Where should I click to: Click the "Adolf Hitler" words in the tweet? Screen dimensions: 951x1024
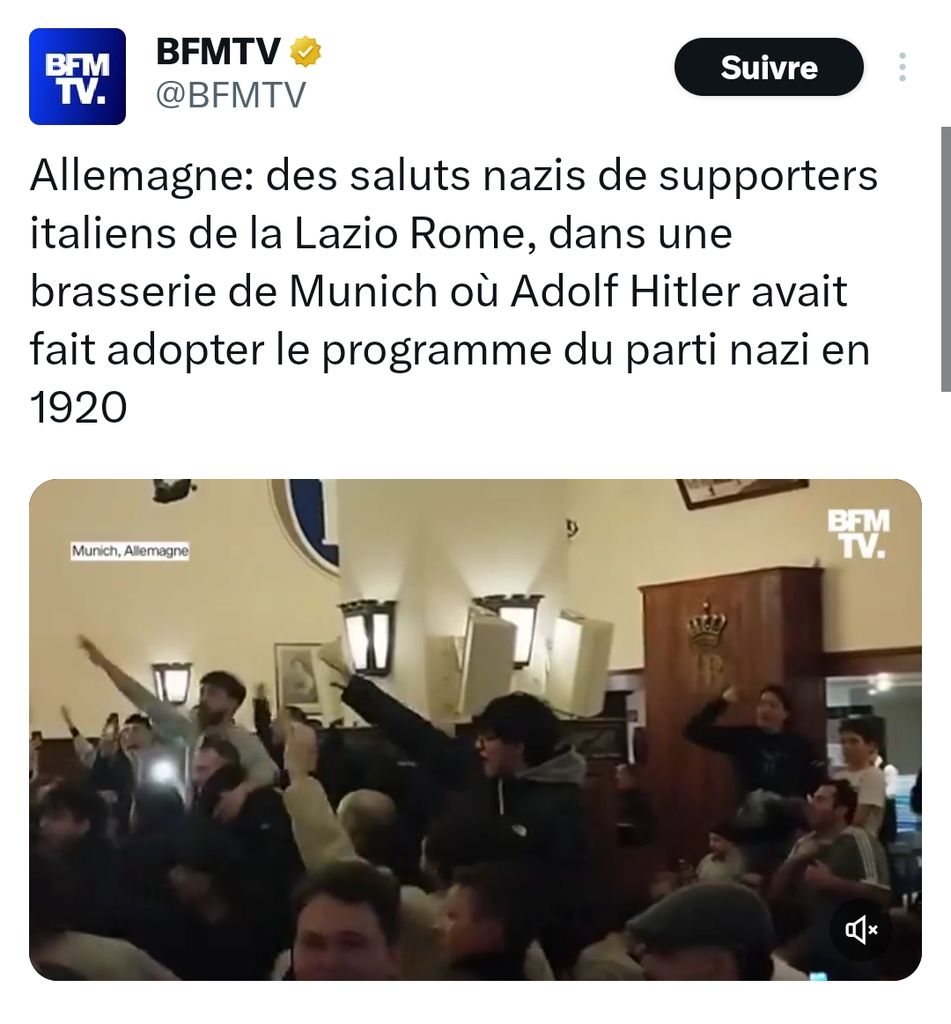(x=624, y=291)
